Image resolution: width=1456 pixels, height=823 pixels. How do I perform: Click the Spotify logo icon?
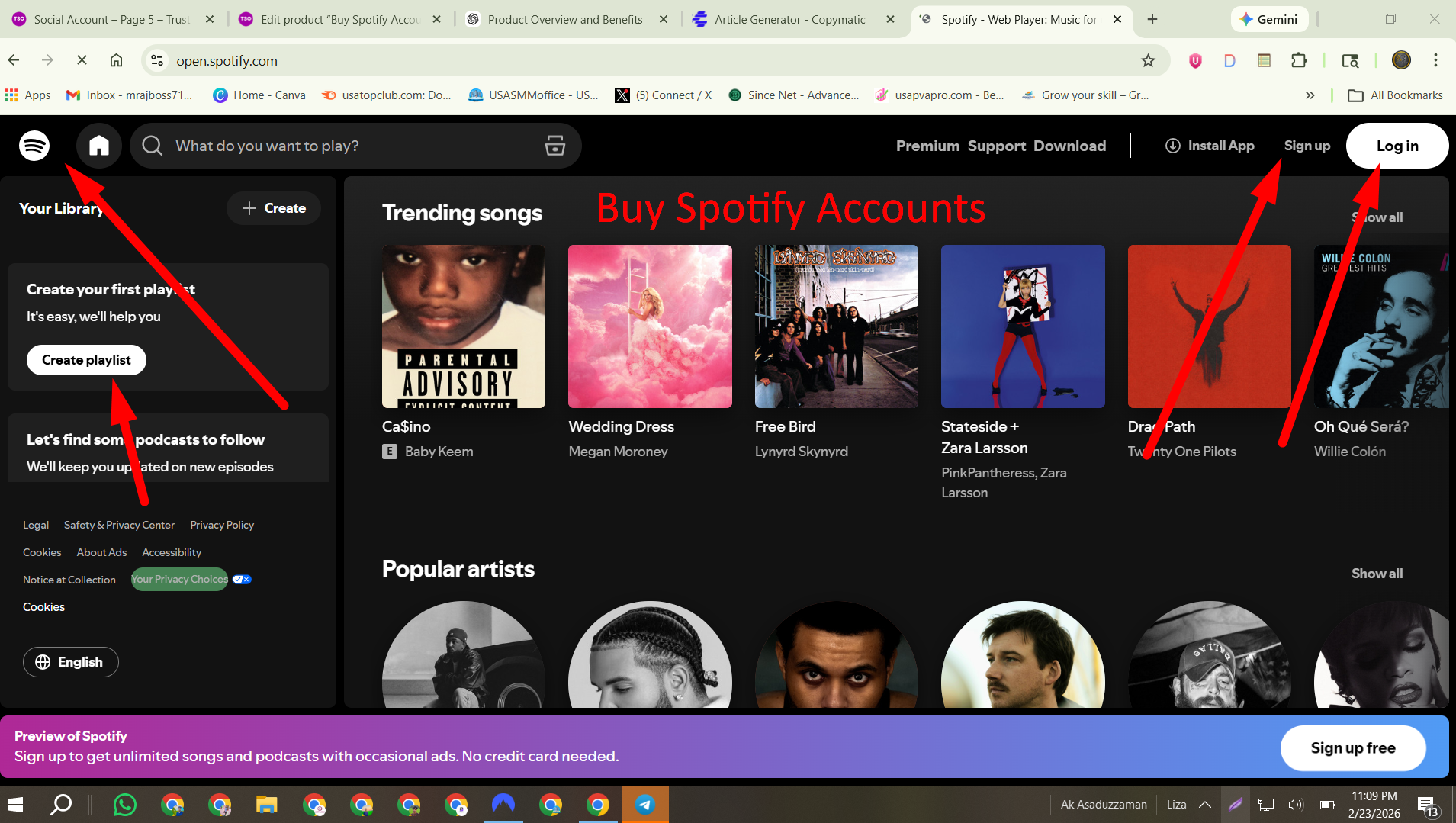[x=34, y=145]
